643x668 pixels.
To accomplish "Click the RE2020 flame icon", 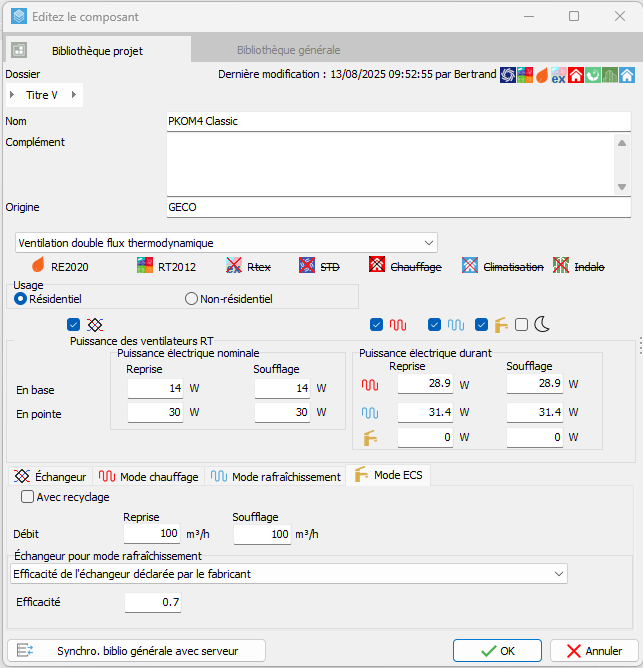I will (39, 266).
